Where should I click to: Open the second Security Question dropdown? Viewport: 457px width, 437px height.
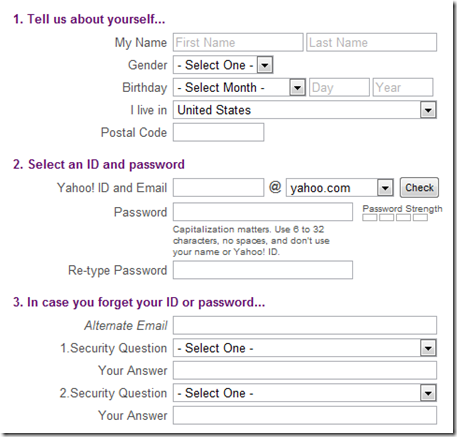coord(305,393)
